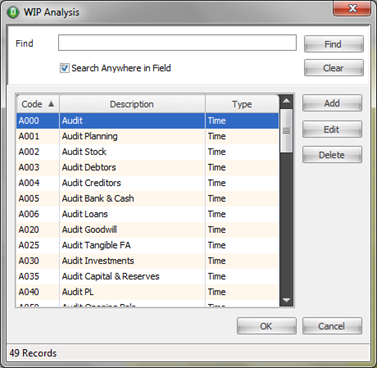Image resolution: width=377 pixels, height=368 pixels.
Task: Select the Audit Bank & Cash row
Action: pyautogui.click(x=147, y=199)
